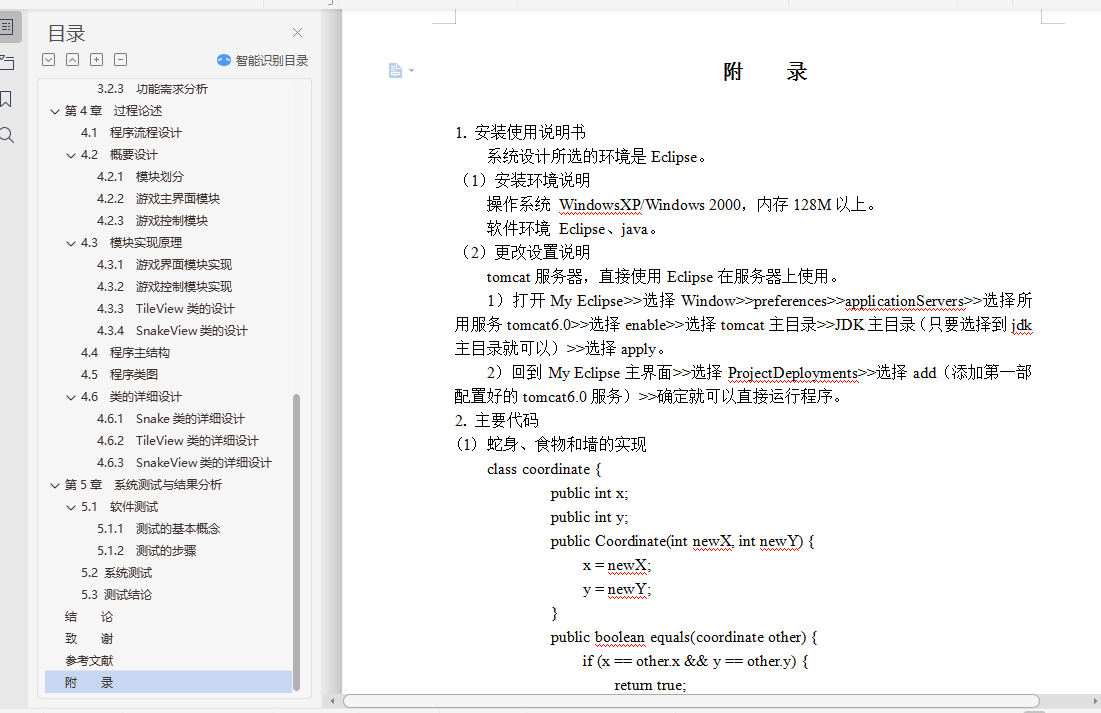The image size is (1101, 713).
Task: Close the 目录 panel with the X
Action: coord(298,32)
